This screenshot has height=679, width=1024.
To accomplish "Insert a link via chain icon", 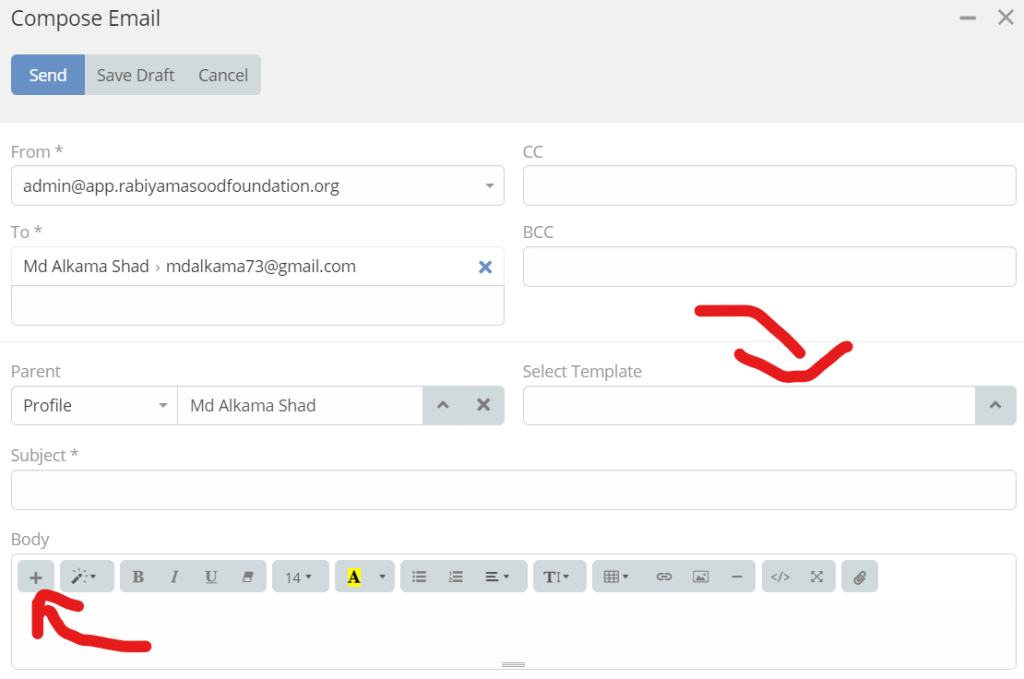I will [x=664, y=576].
